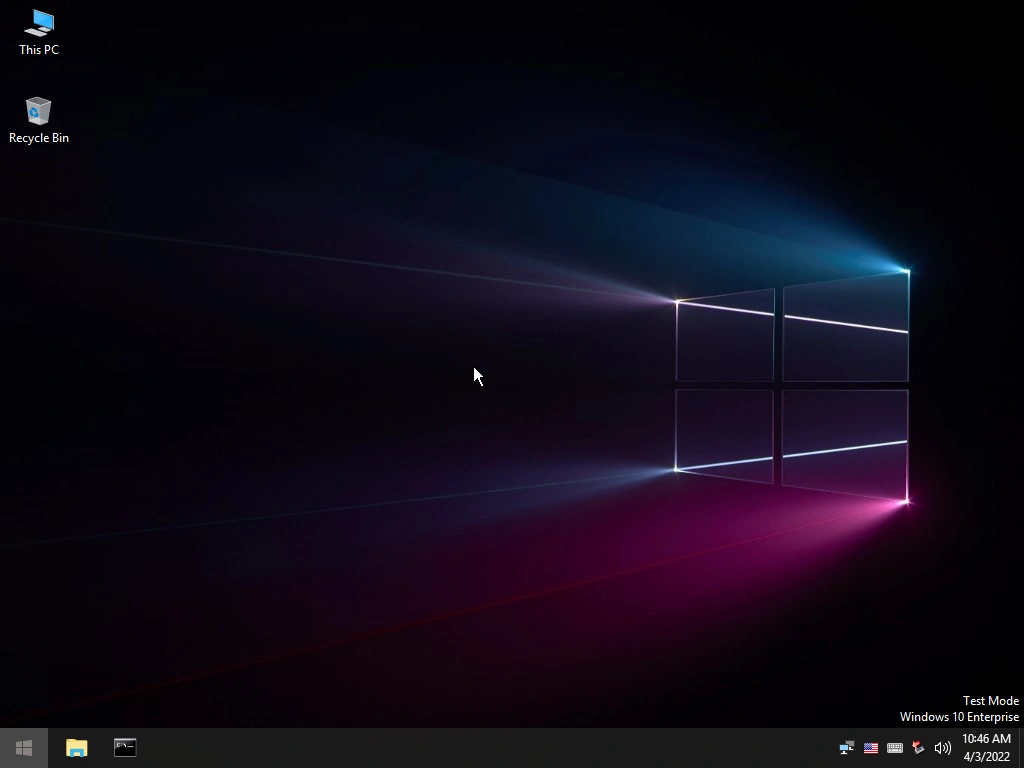
Task: Open the volume speaker control
Action: click(942, 748)
